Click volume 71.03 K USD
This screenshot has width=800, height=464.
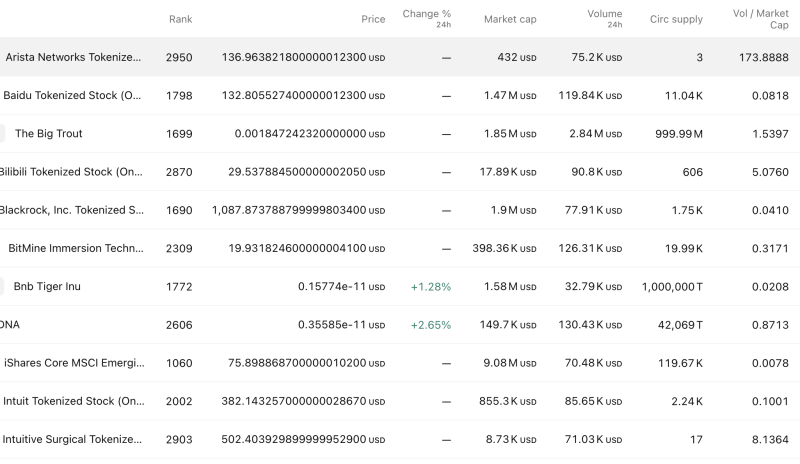pyautogui.click(x=593, y=439)
